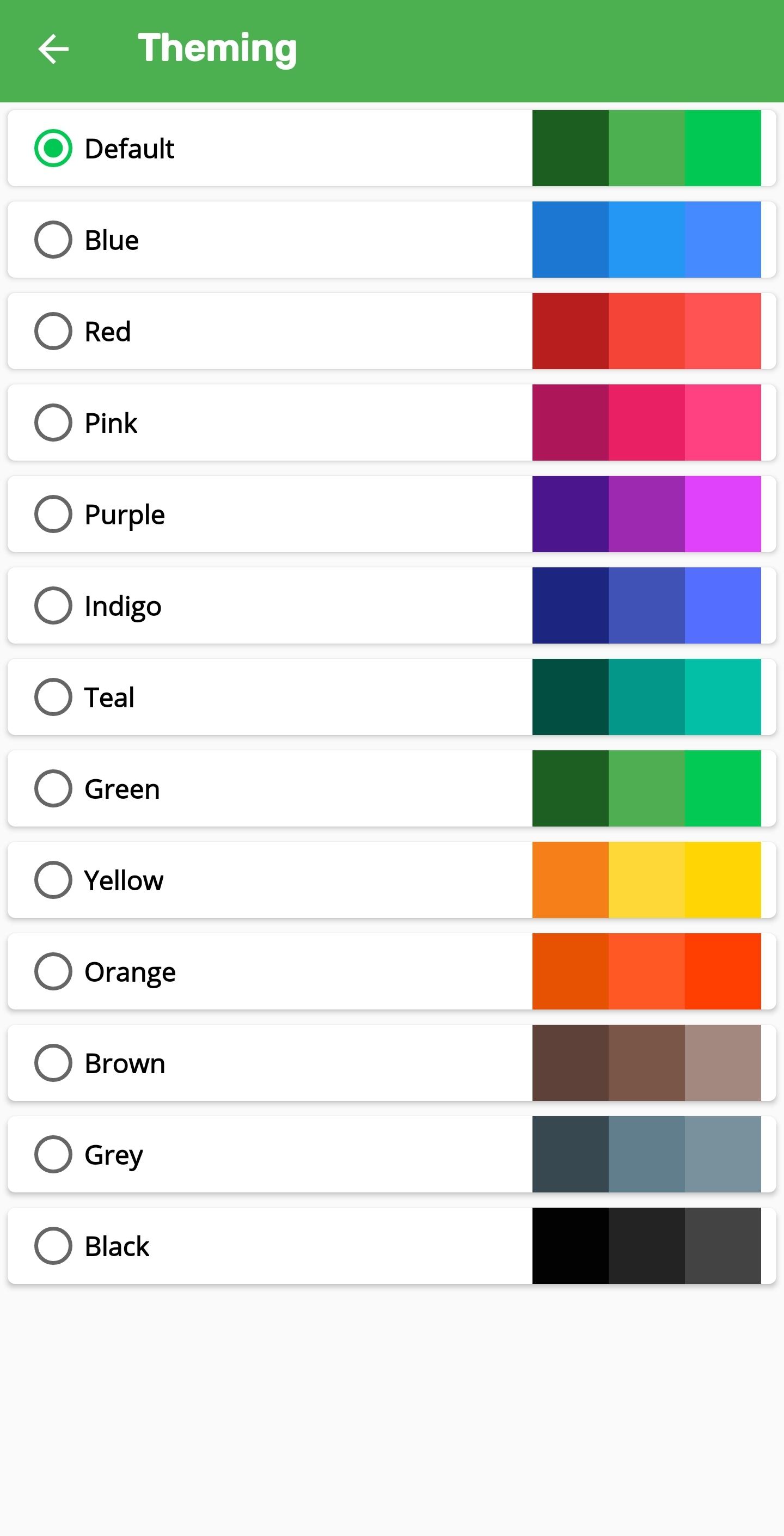Click the orange swatch in Yellow row
The height and width of the screenshot is (1536, 784).
pos(571,880)
